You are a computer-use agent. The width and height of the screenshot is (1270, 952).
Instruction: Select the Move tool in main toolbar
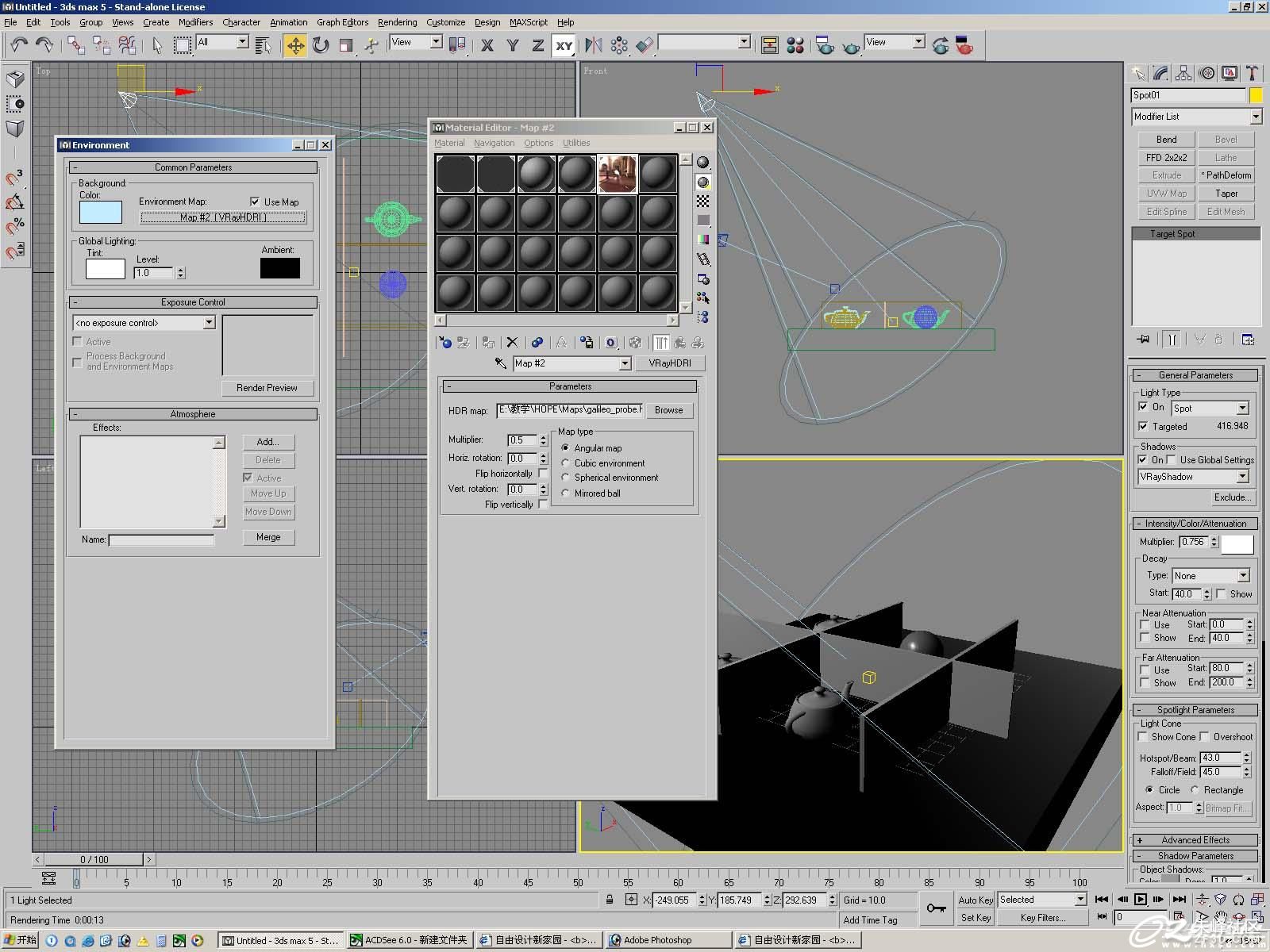295,45
